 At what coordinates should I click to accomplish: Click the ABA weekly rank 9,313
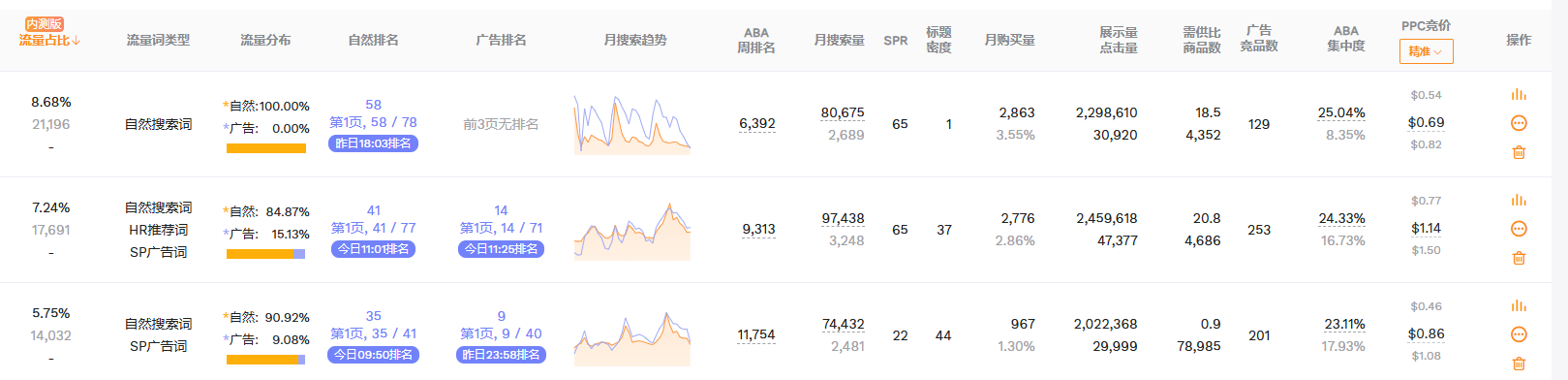(758, 230)
